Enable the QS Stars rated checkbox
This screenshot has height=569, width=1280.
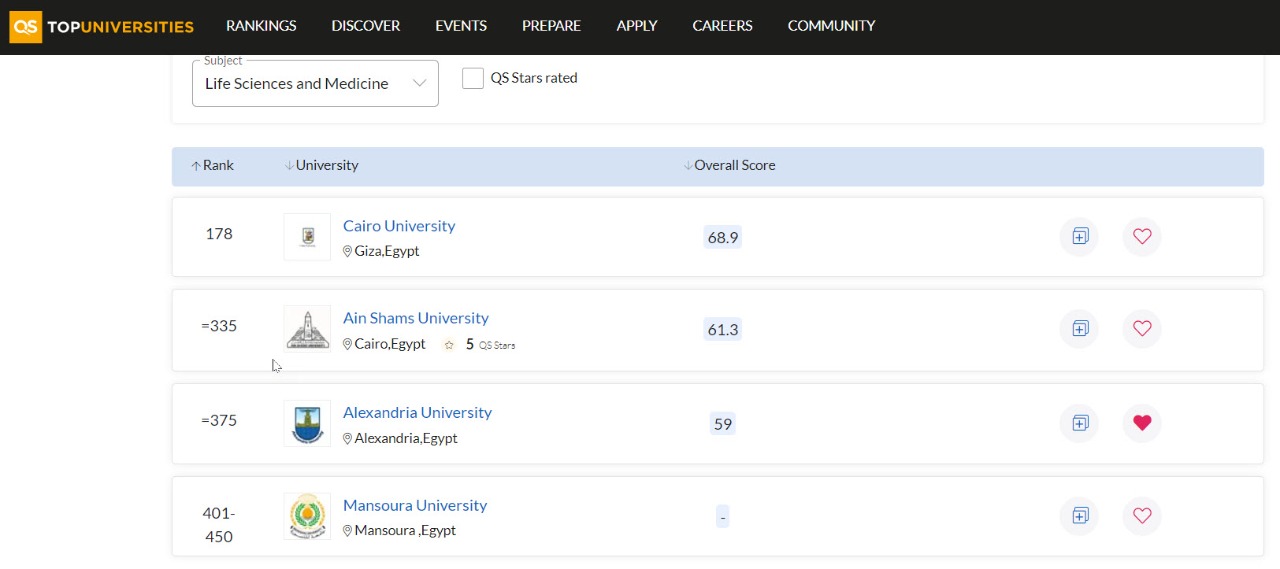(473, 78)
